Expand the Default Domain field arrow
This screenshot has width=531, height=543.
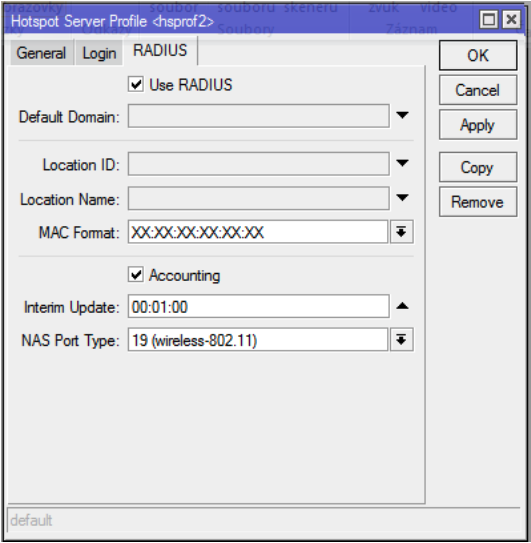[x=402, y=115]
